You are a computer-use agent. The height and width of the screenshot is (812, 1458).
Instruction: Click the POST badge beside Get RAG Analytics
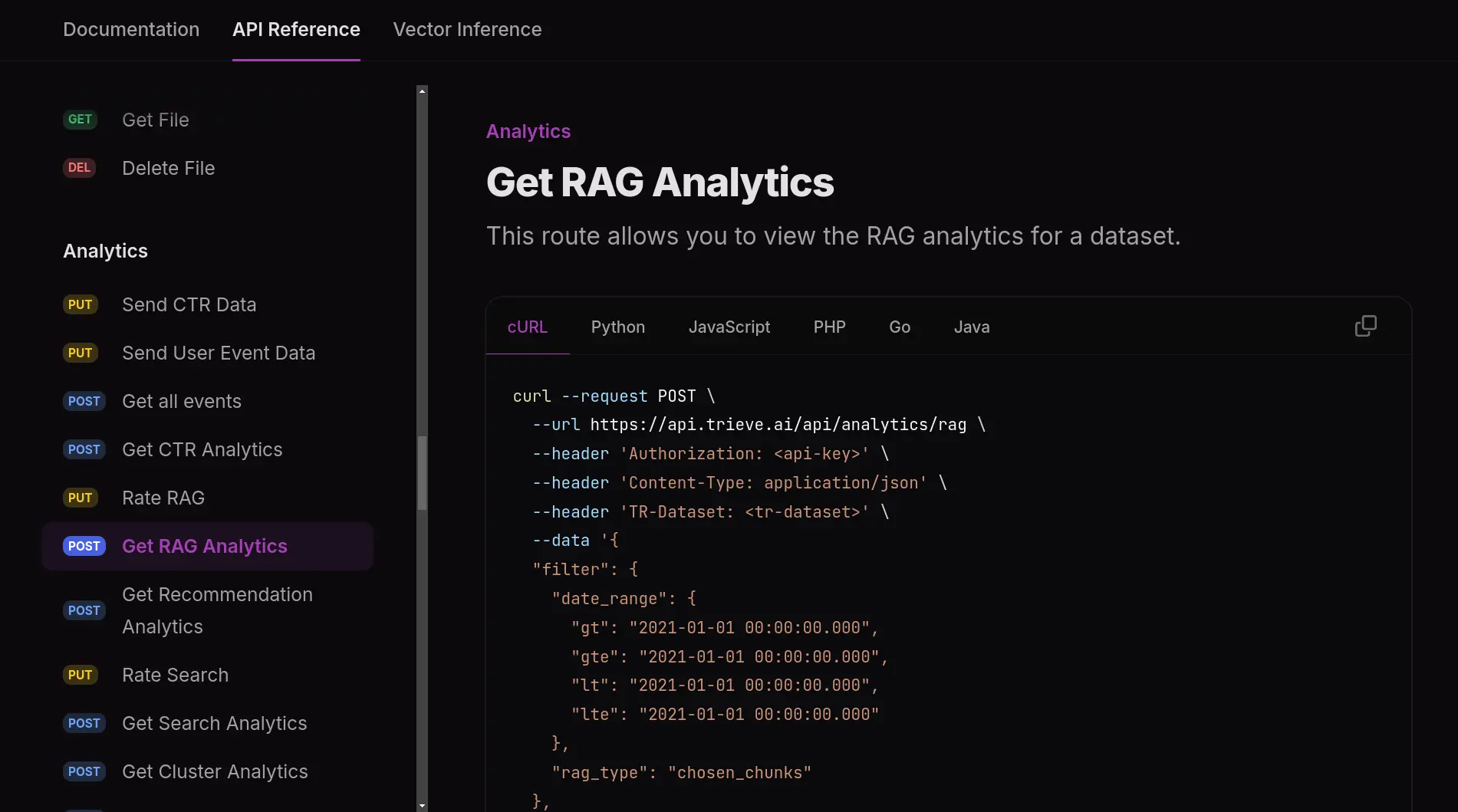click(x=84, y=546)
